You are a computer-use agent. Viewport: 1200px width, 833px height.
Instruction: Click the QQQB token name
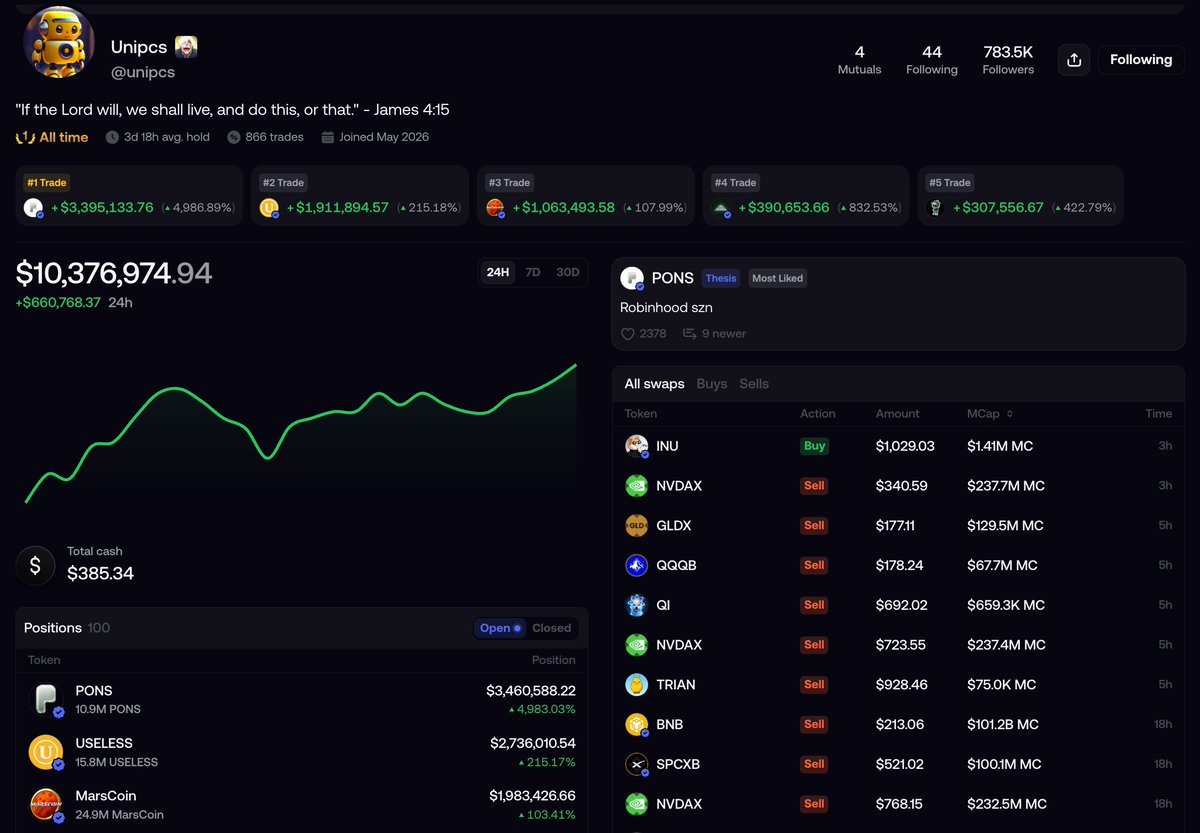click(676, 565)
